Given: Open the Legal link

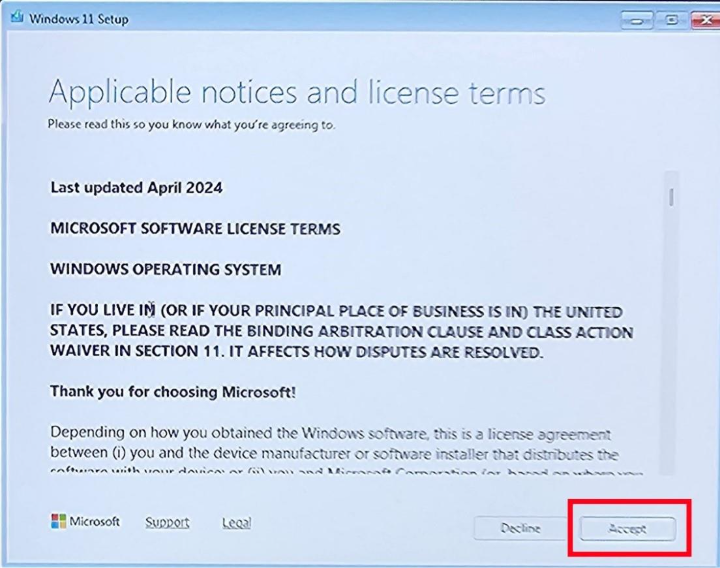Looking at the screenshot, I should pos(236,522).
